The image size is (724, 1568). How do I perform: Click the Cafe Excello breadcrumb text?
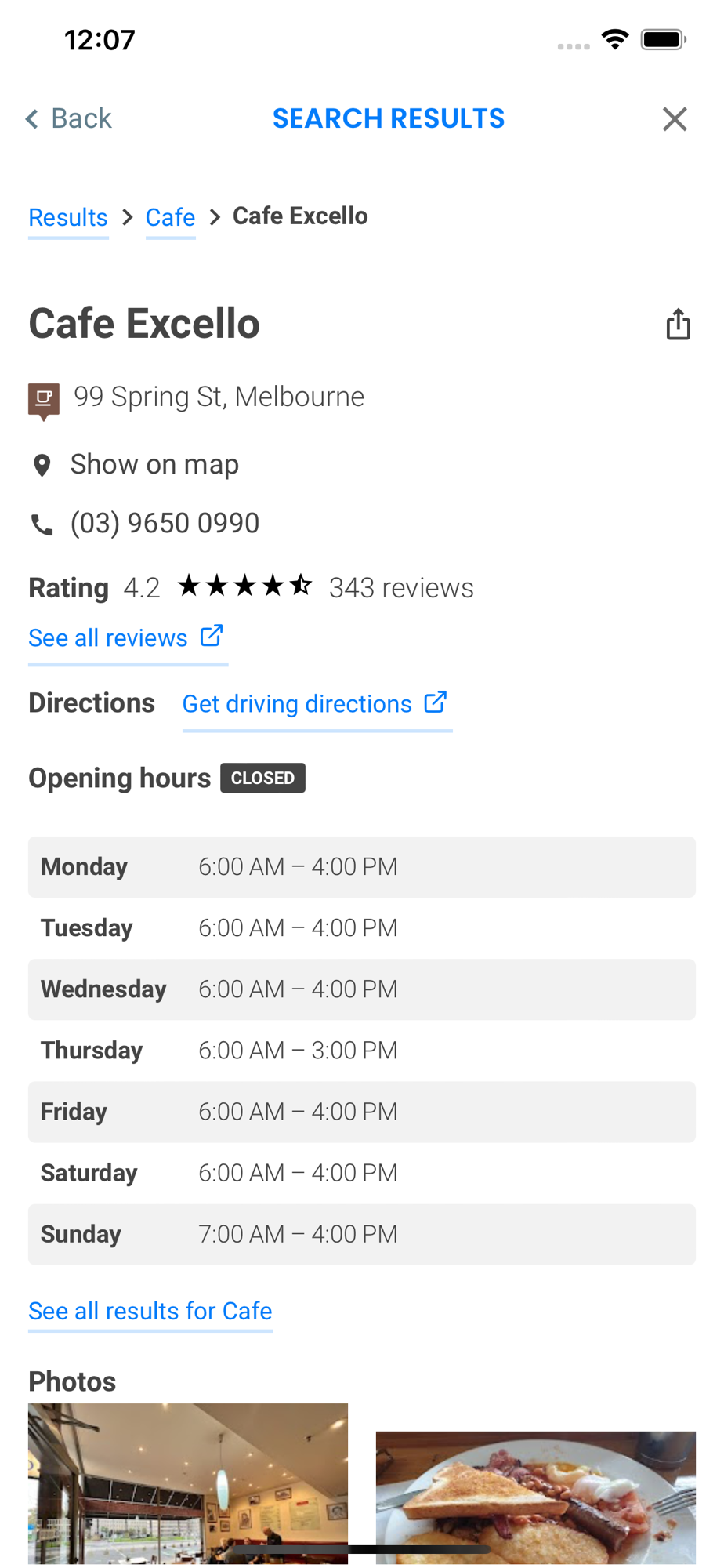(300, 216)
